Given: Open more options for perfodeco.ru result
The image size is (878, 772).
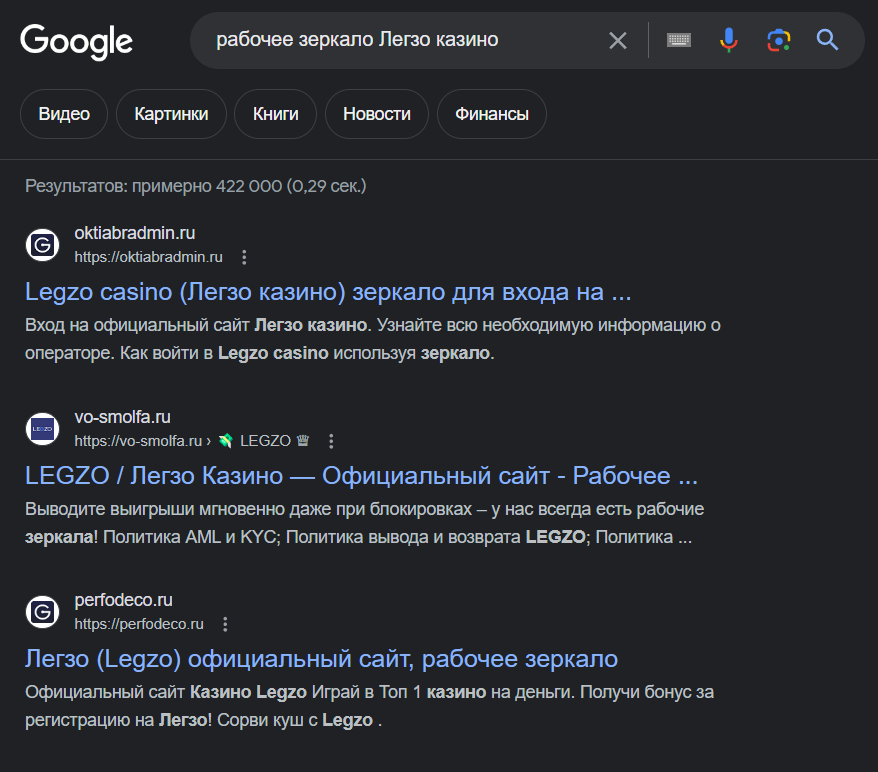Looking at the screenshot, I should click(x=225, y=624).
